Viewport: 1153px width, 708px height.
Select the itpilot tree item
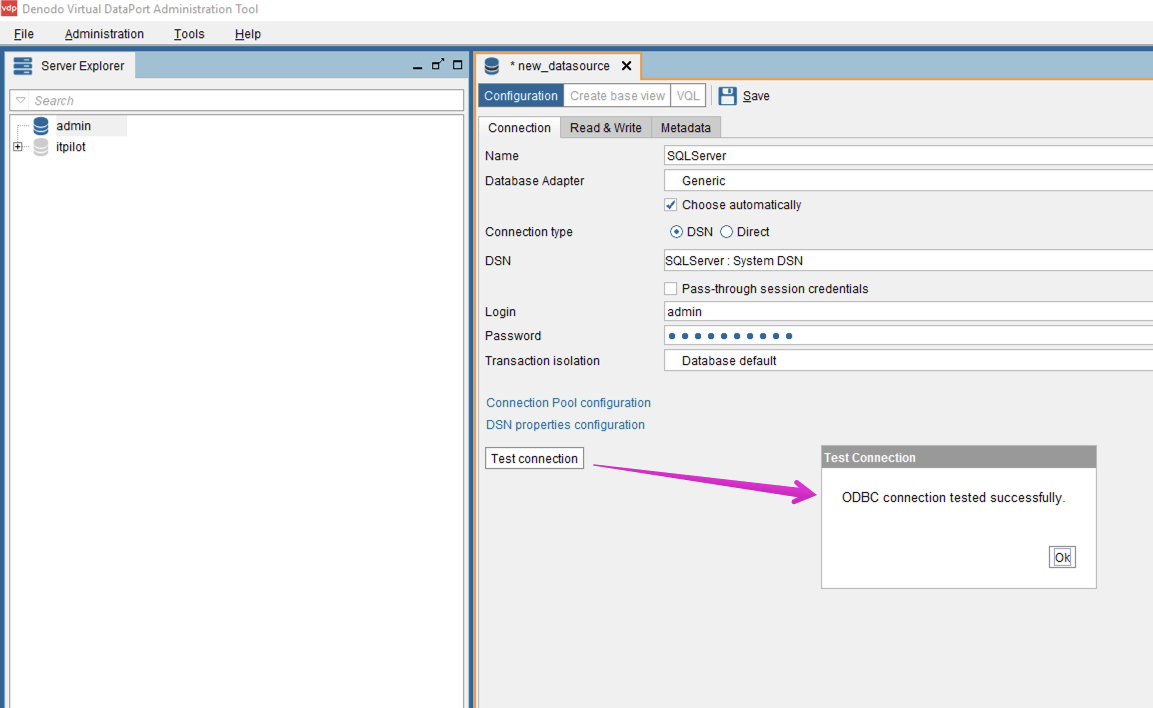click(71, 147)
